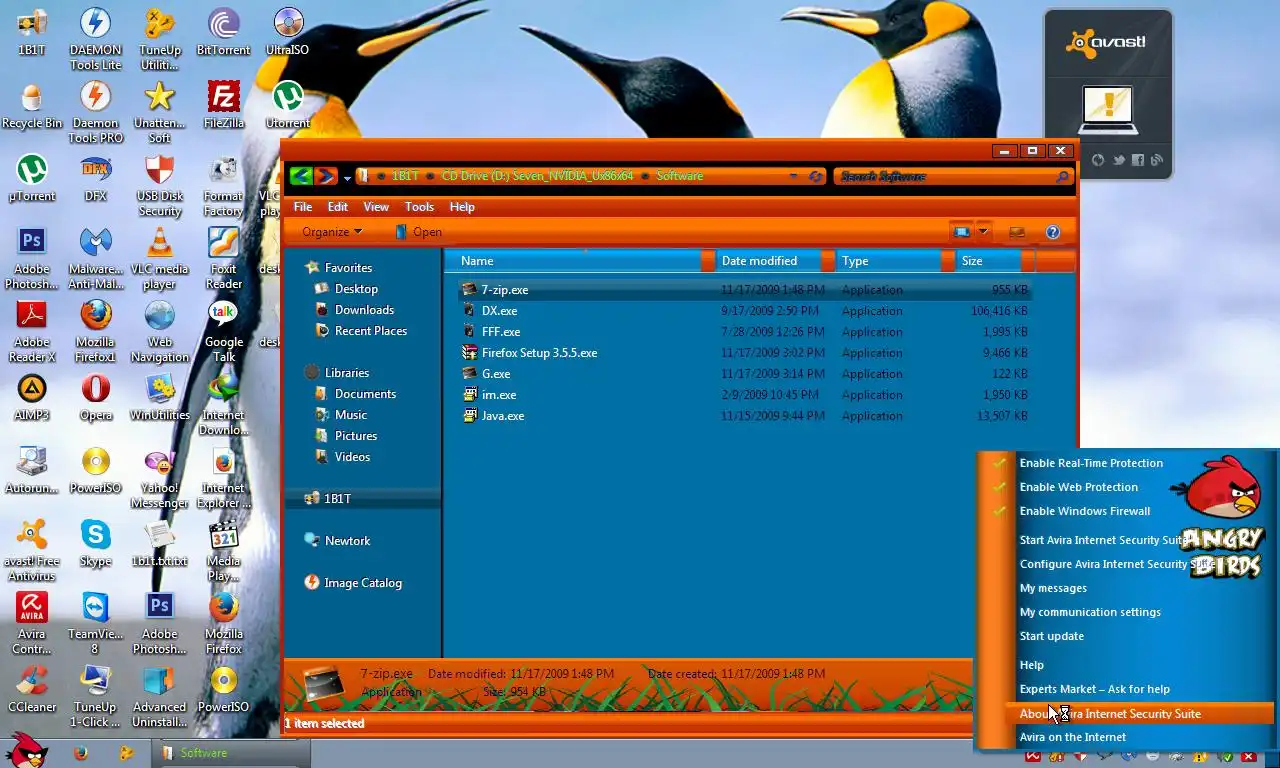Open the Size column filter dropdown

1028,261
